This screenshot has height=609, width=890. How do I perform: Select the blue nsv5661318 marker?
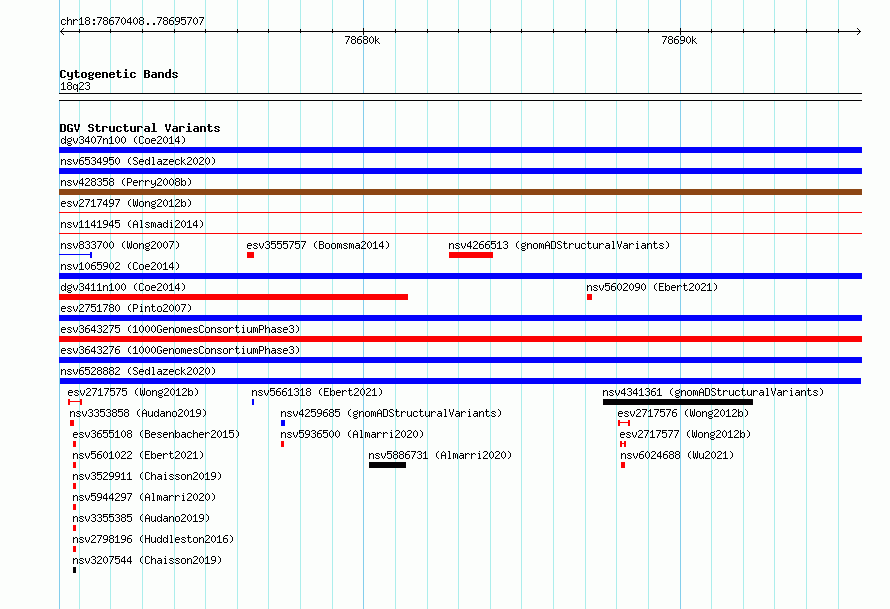[253, 402]
